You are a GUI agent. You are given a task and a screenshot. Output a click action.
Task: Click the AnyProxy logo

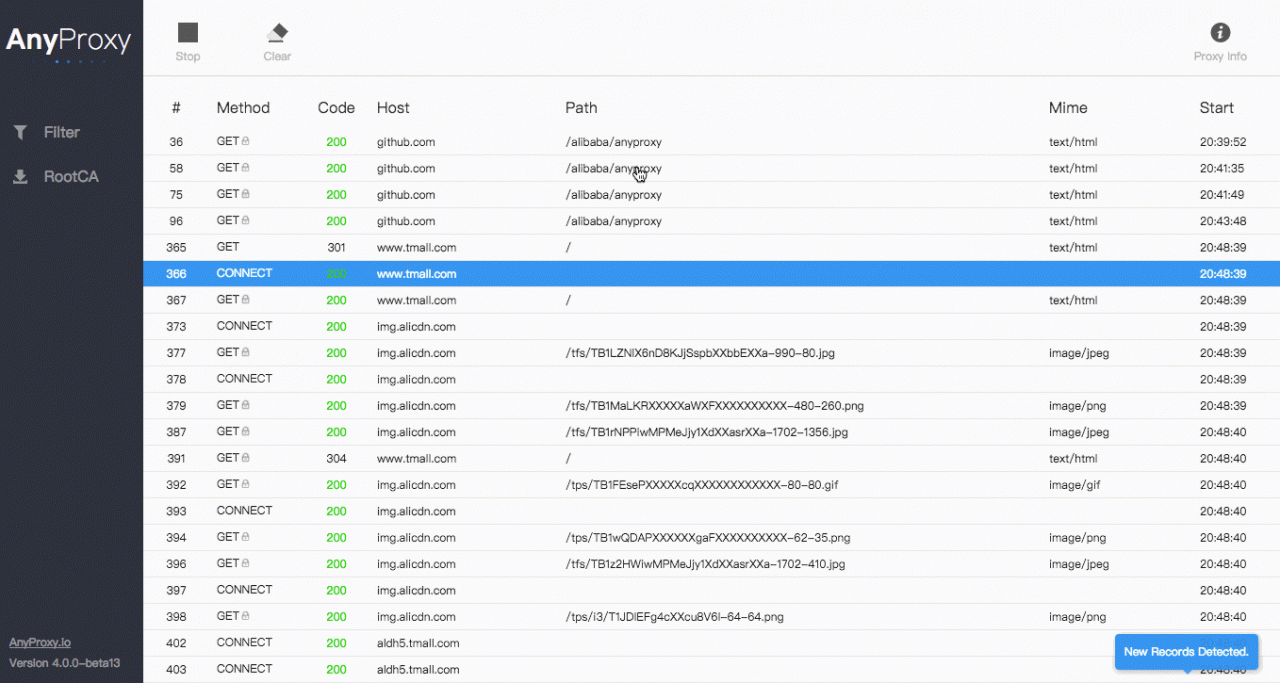pyautogui.click(x=69, y=41)
